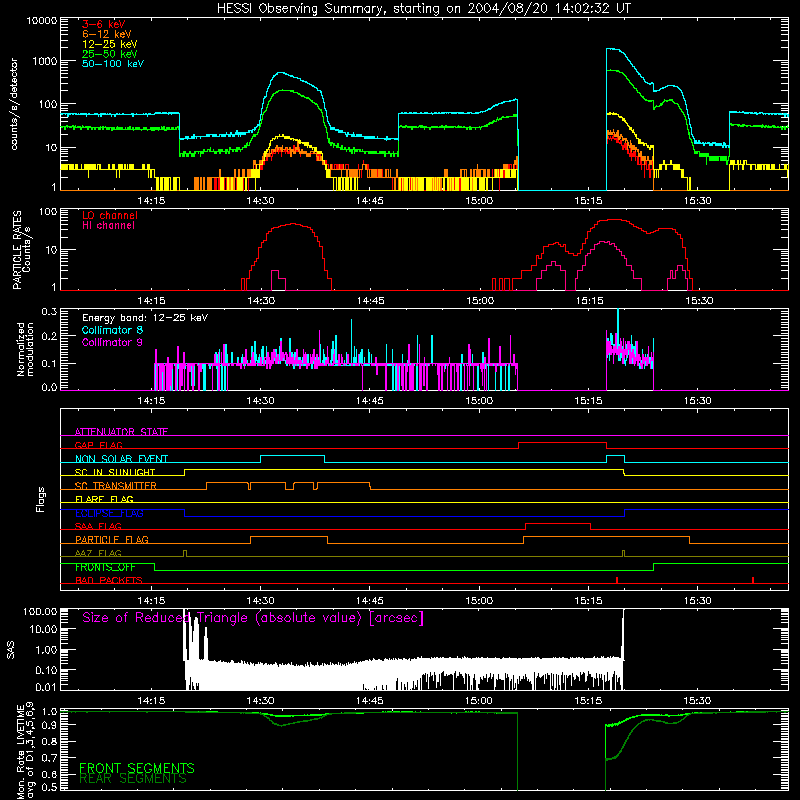Click the 10000 y-axis value on top plot
This screenshot has height=800, width=800.
click(x=42, y=20)
